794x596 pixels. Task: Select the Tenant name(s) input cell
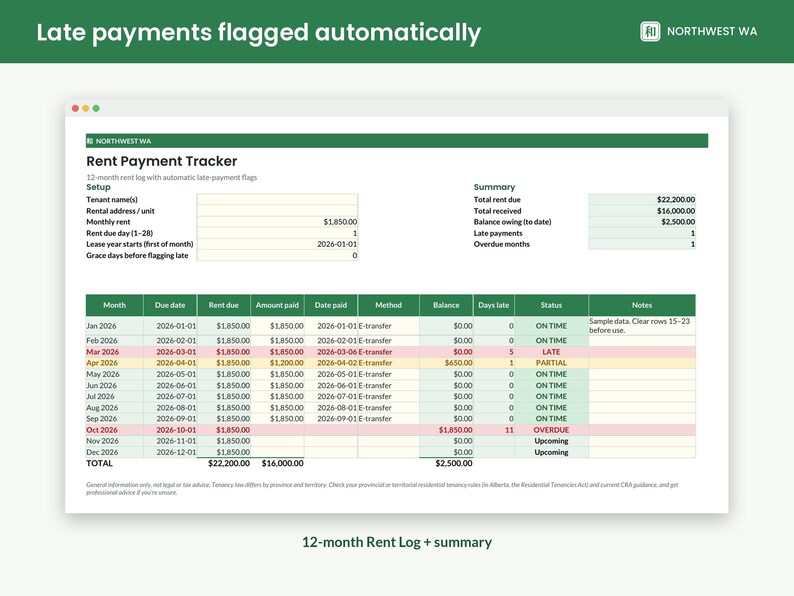[x=277, y=200]
